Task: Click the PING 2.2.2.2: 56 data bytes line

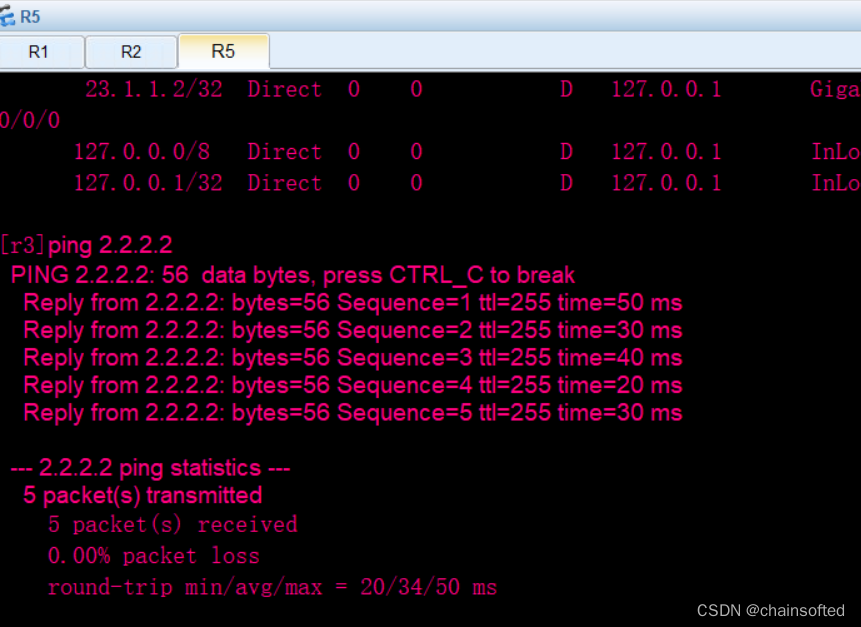Action: [293, 275]
